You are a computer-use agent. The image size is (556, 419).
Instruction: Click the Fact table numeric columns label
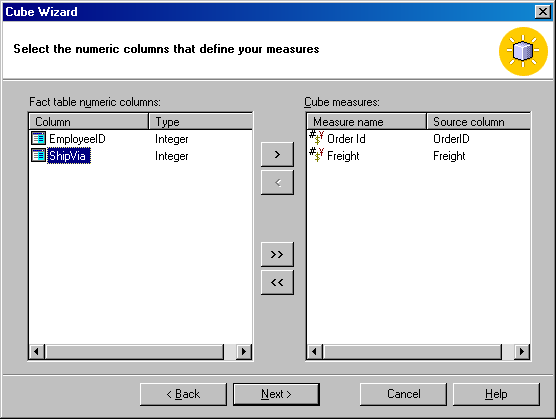[x=95, y=102]
